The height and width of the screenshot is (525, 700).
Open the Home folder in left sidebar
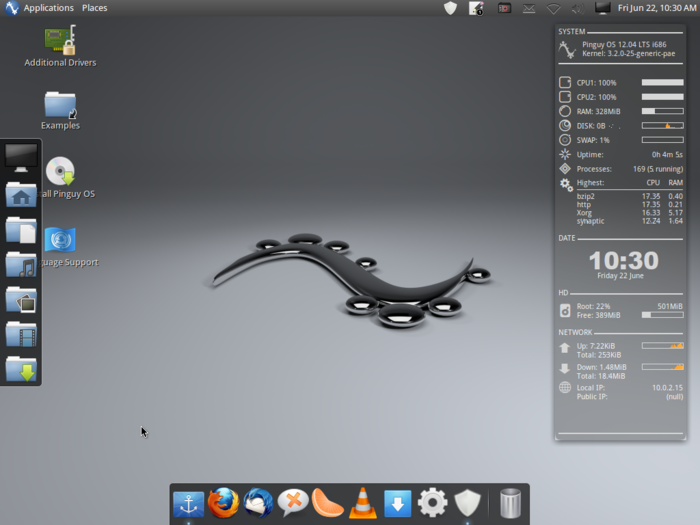[21, 194]
